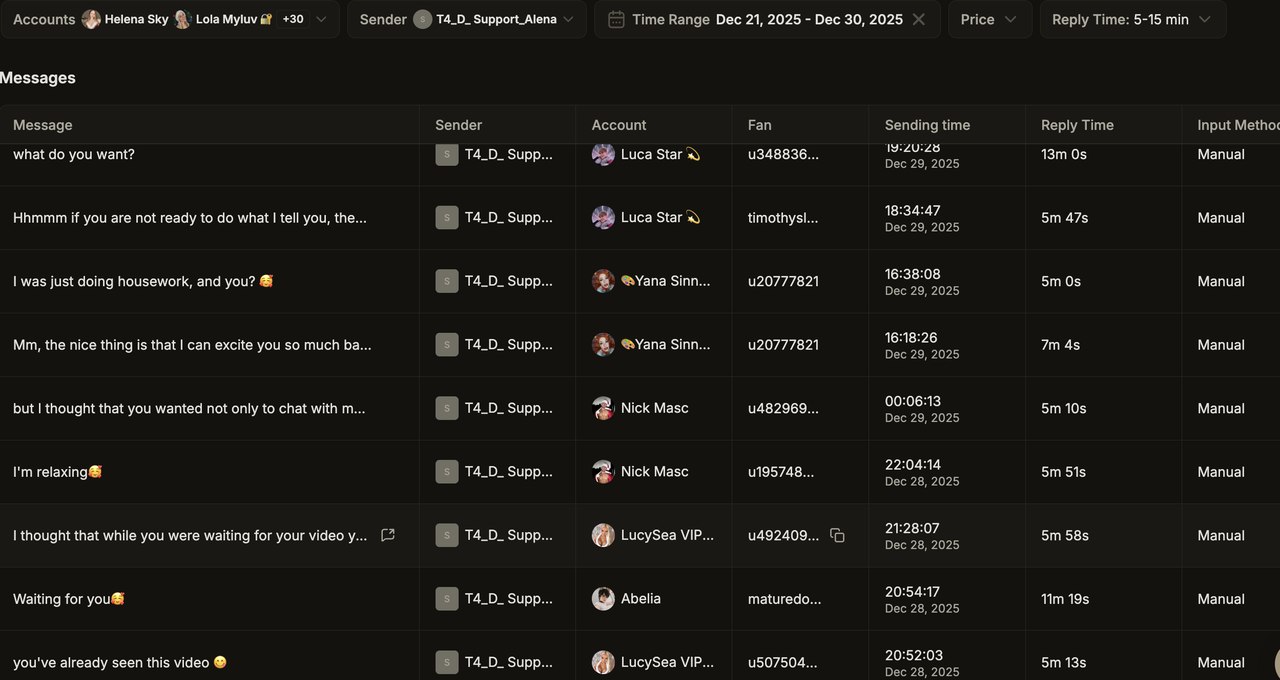Viewport: 1280px width, 680px height.
Task: Click sender icon in 'housework' row
Action: (447, 281)
